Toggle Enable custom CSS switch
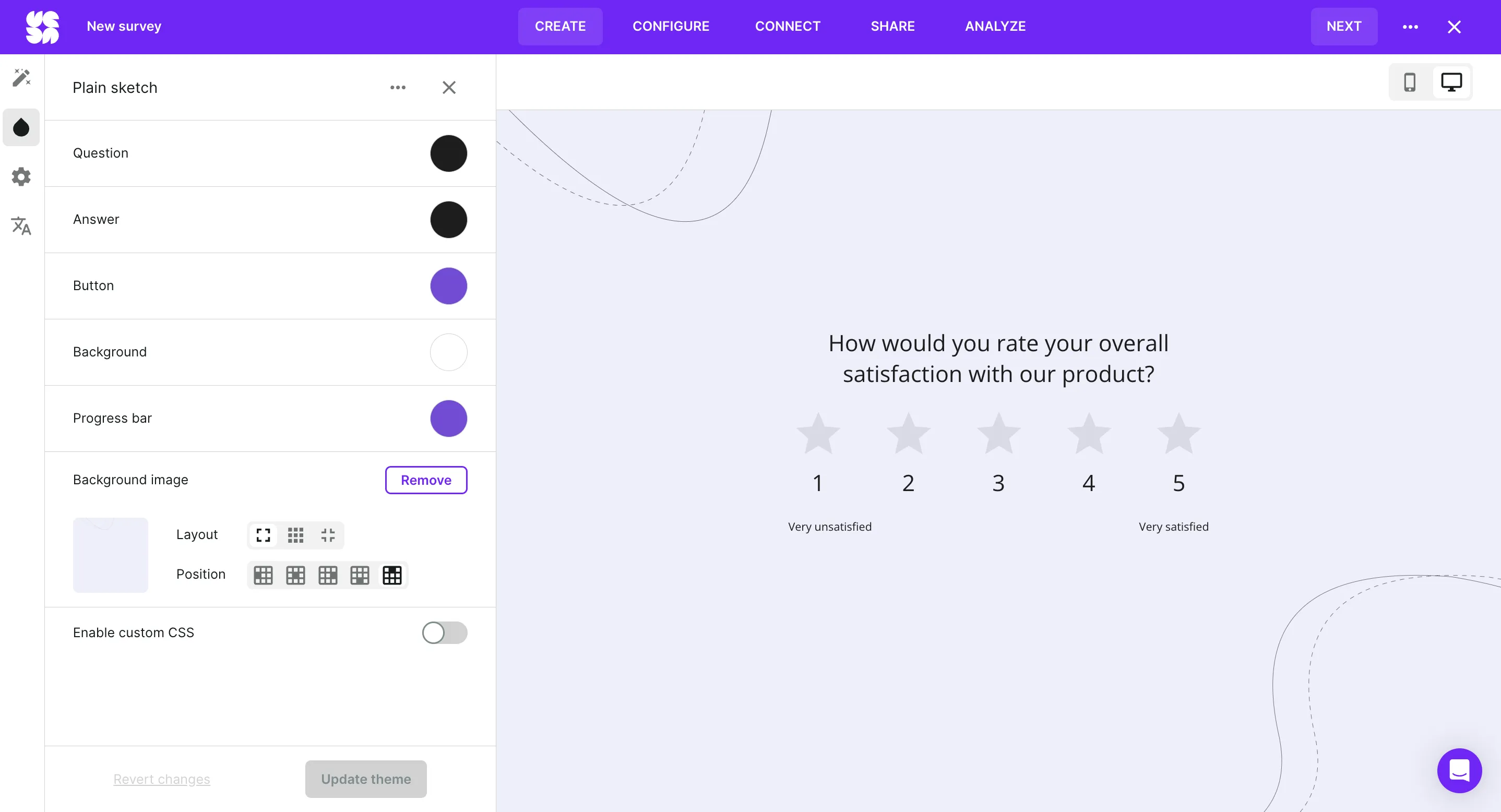The width and height of the screenshot is (1501, 812). 444,632
